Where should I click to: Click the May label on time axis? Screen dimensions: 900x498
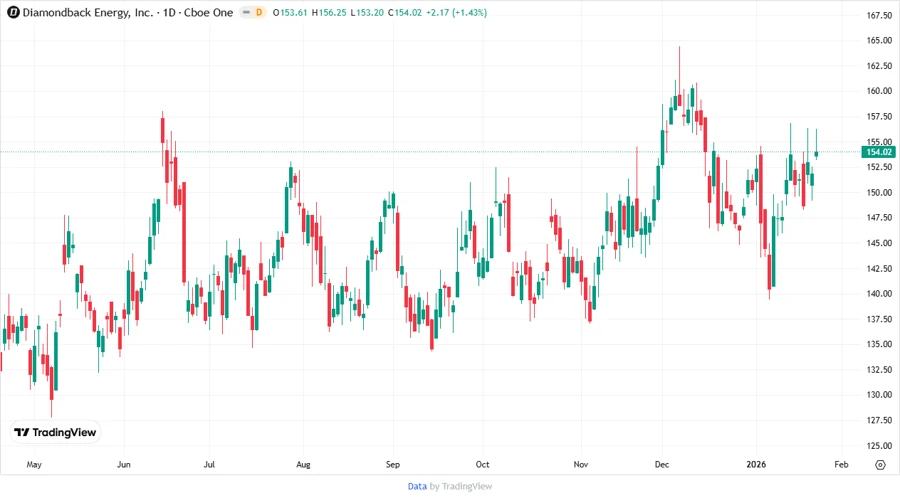click(34, 465)
